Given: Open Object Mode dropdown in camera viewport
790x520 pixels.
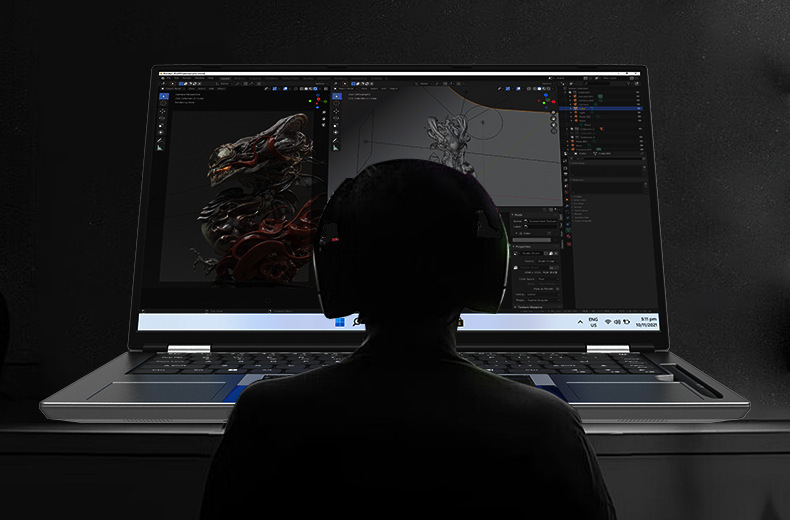Looking at the screenshot, I should point(174,89).
